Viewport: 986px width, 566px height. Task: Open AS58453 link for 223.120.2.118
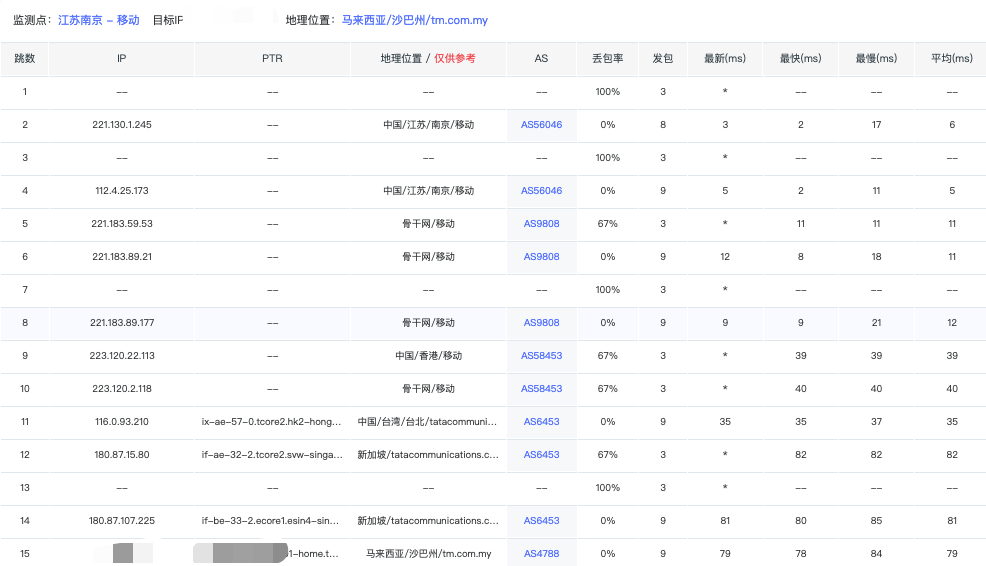(x=541, y=389)
